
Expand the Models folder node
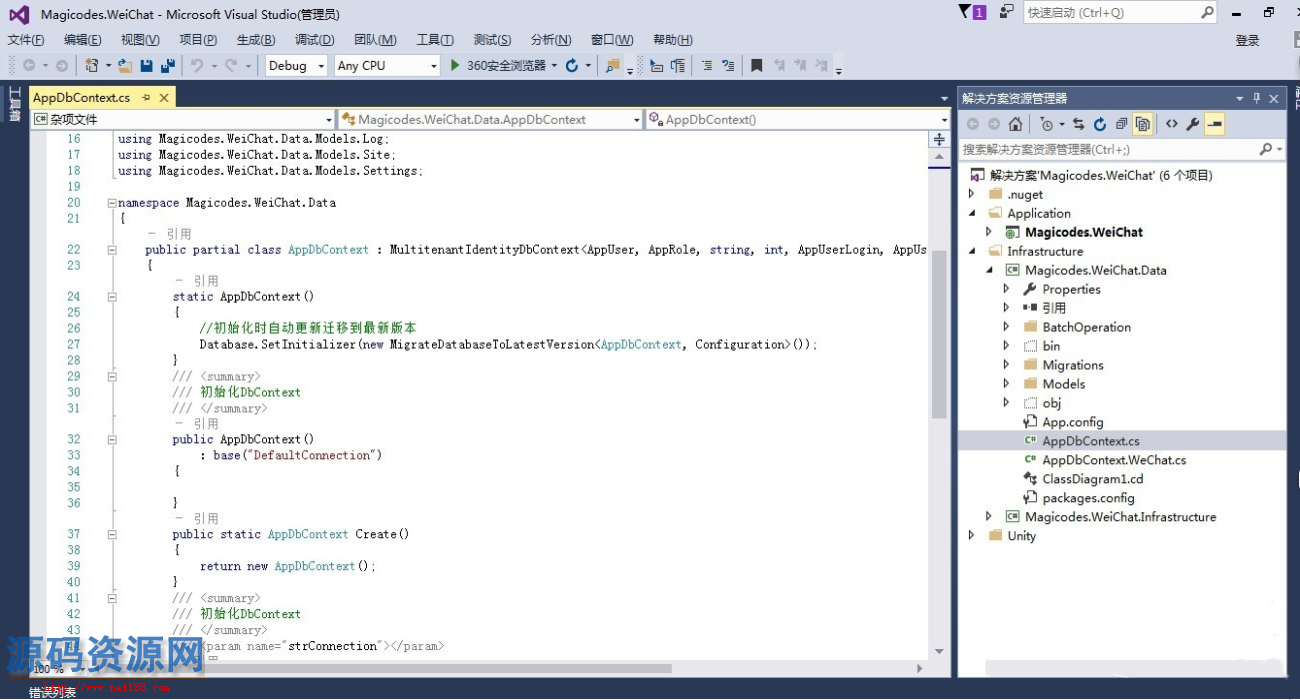click(1007, 384)
